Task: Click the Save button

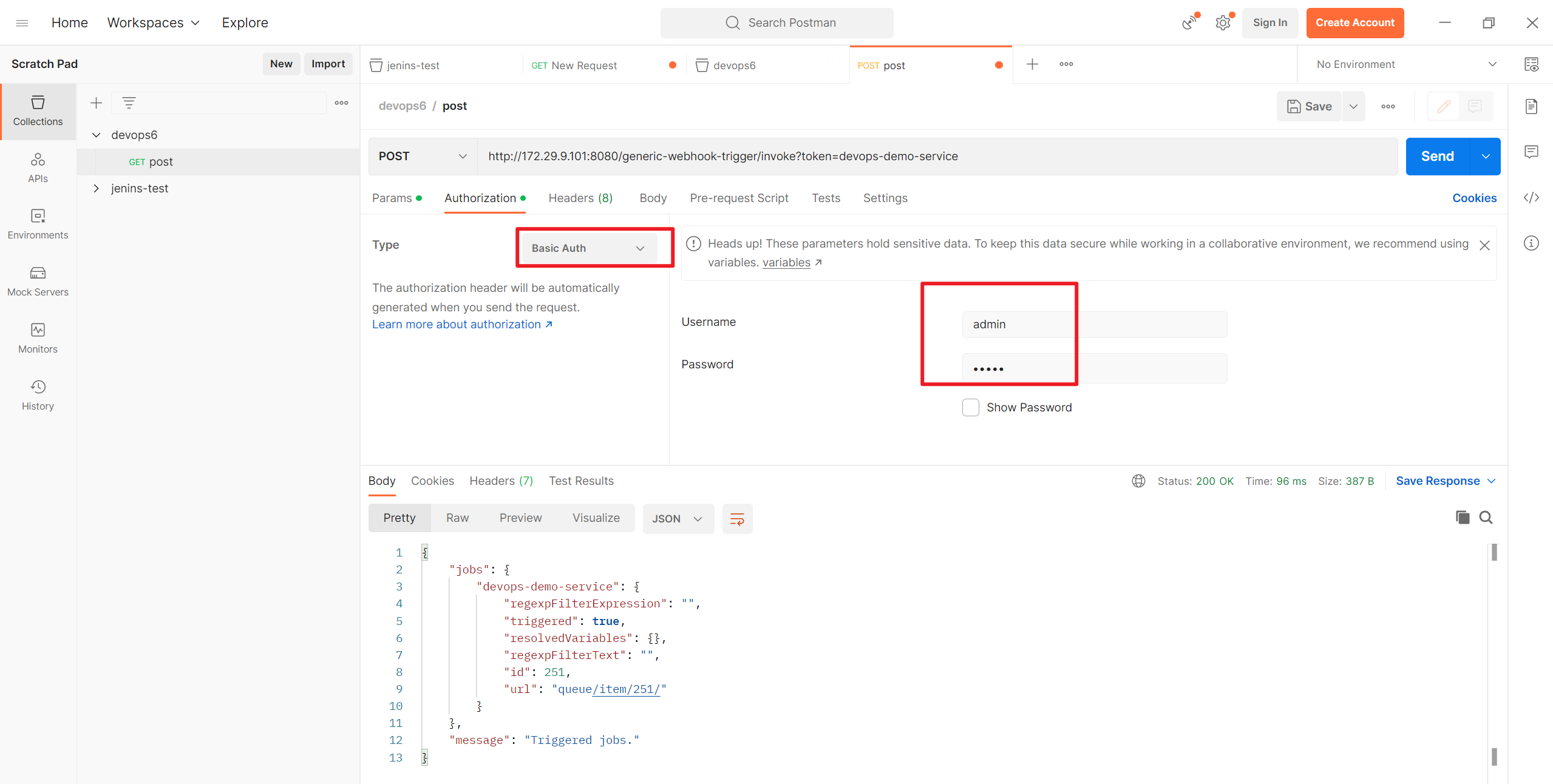Action: (x=1309, y=106)
